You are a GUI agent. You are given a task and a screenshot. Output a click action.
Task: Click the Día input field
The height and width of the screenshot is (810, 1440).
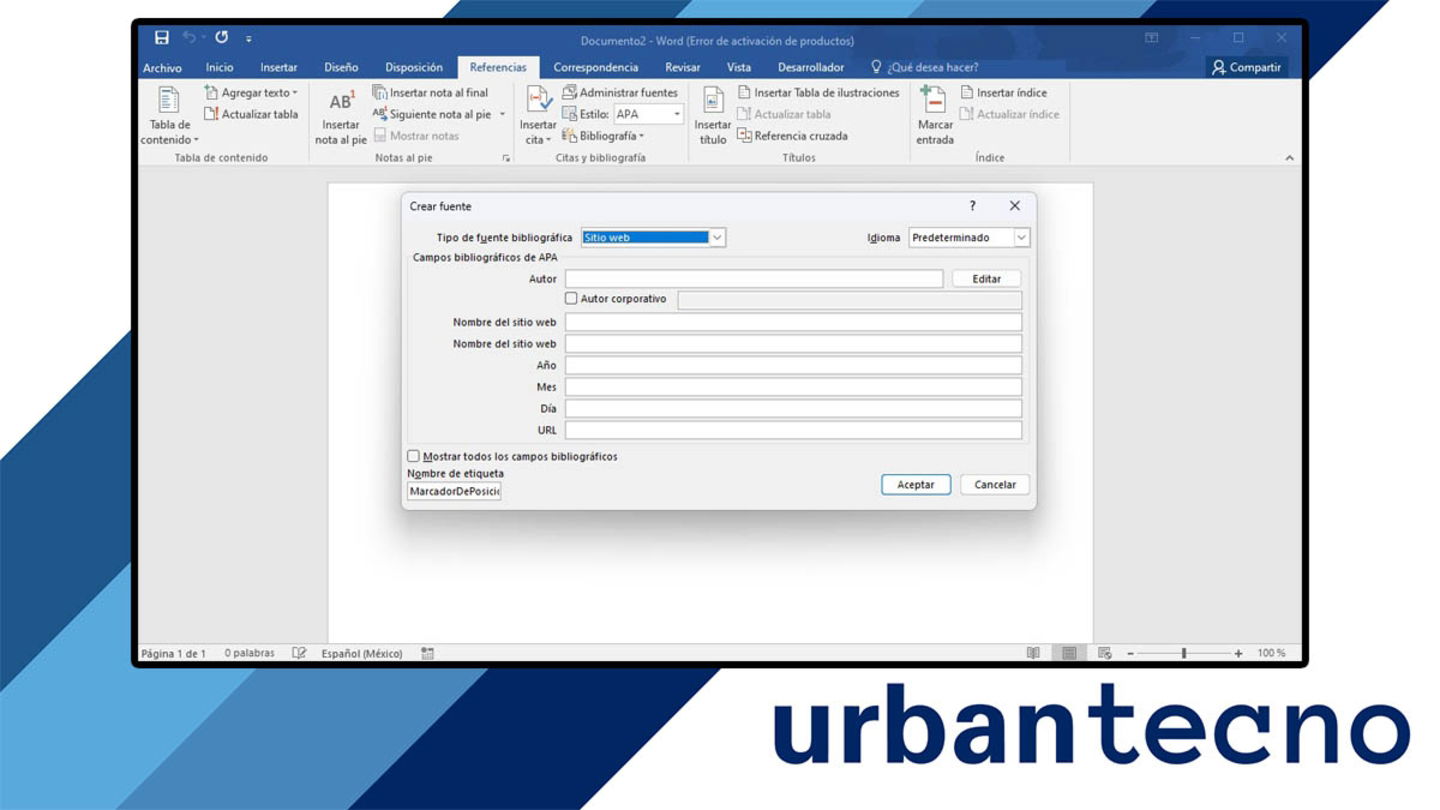coord(793,409)
